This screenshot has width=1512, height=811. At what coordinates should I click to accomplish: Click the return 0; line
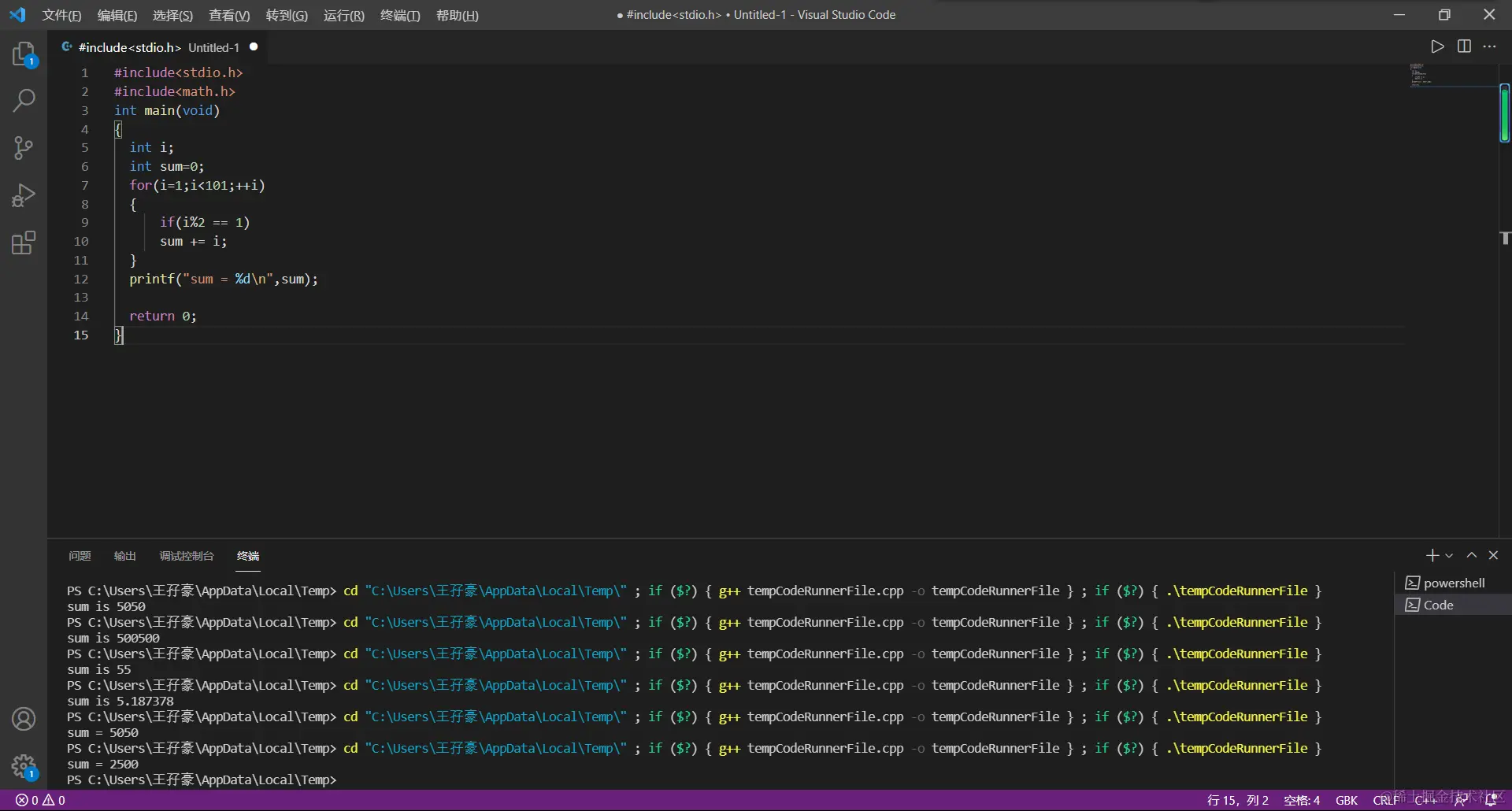click(163, 317)
